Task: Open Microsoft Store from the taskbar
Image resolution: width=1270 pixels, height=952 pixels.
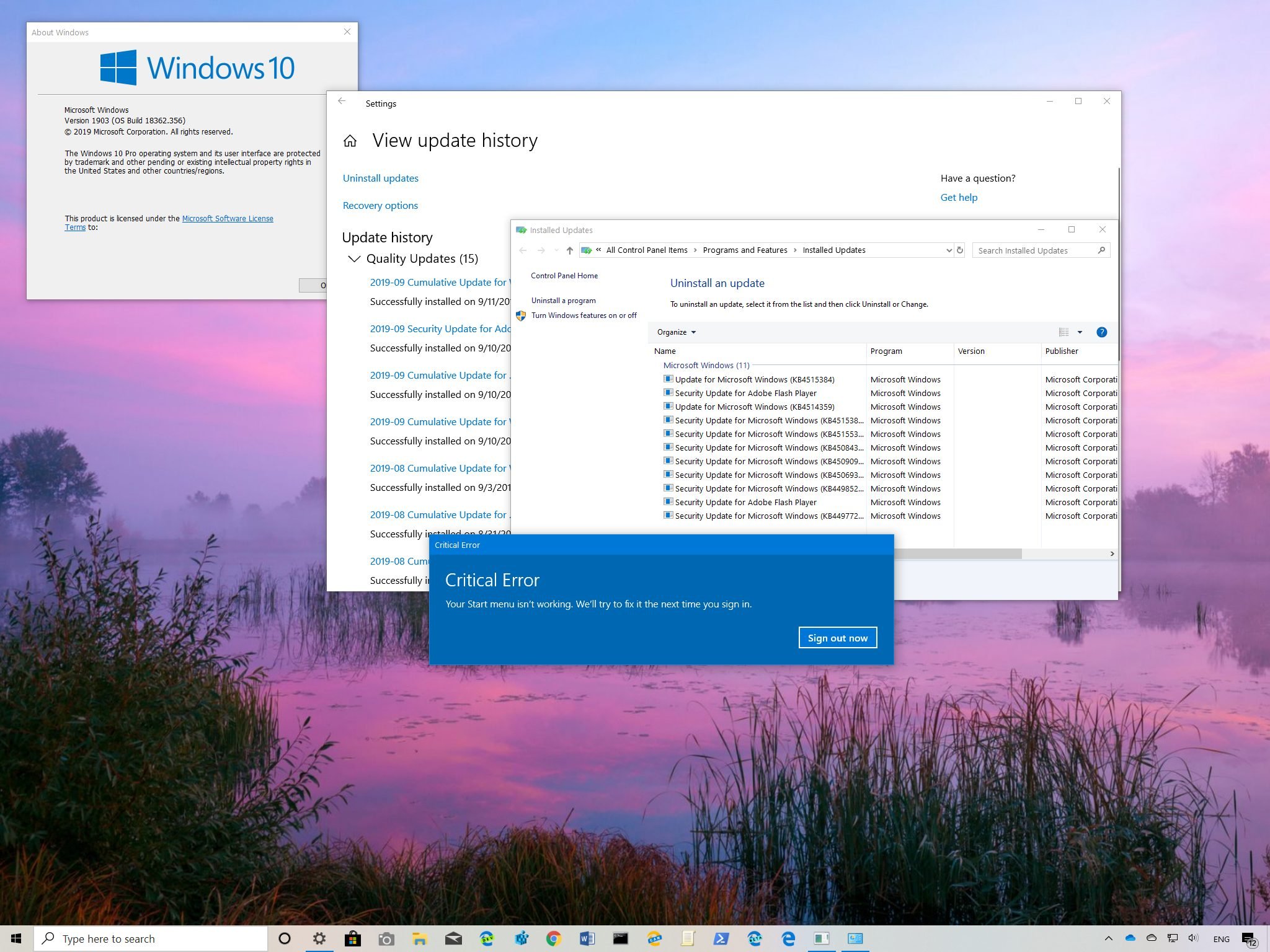Action: point(352,938)
